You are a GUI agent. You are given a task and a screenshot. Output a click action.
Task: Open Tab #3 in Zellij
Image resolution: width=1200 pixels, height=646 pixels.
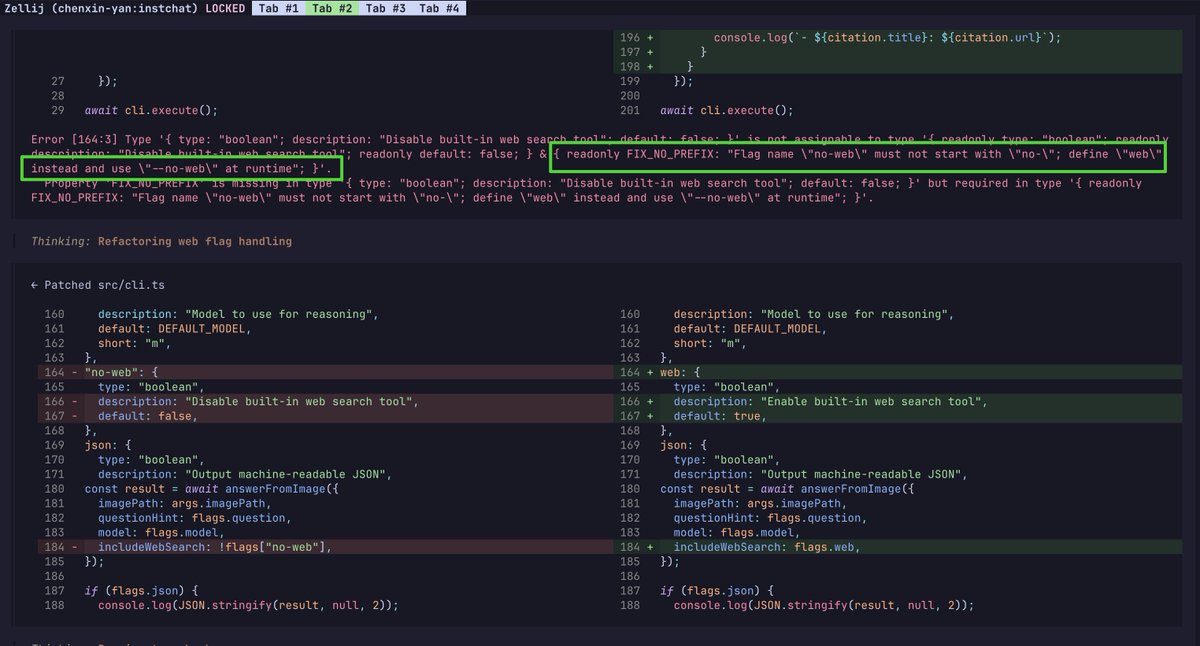386,8
